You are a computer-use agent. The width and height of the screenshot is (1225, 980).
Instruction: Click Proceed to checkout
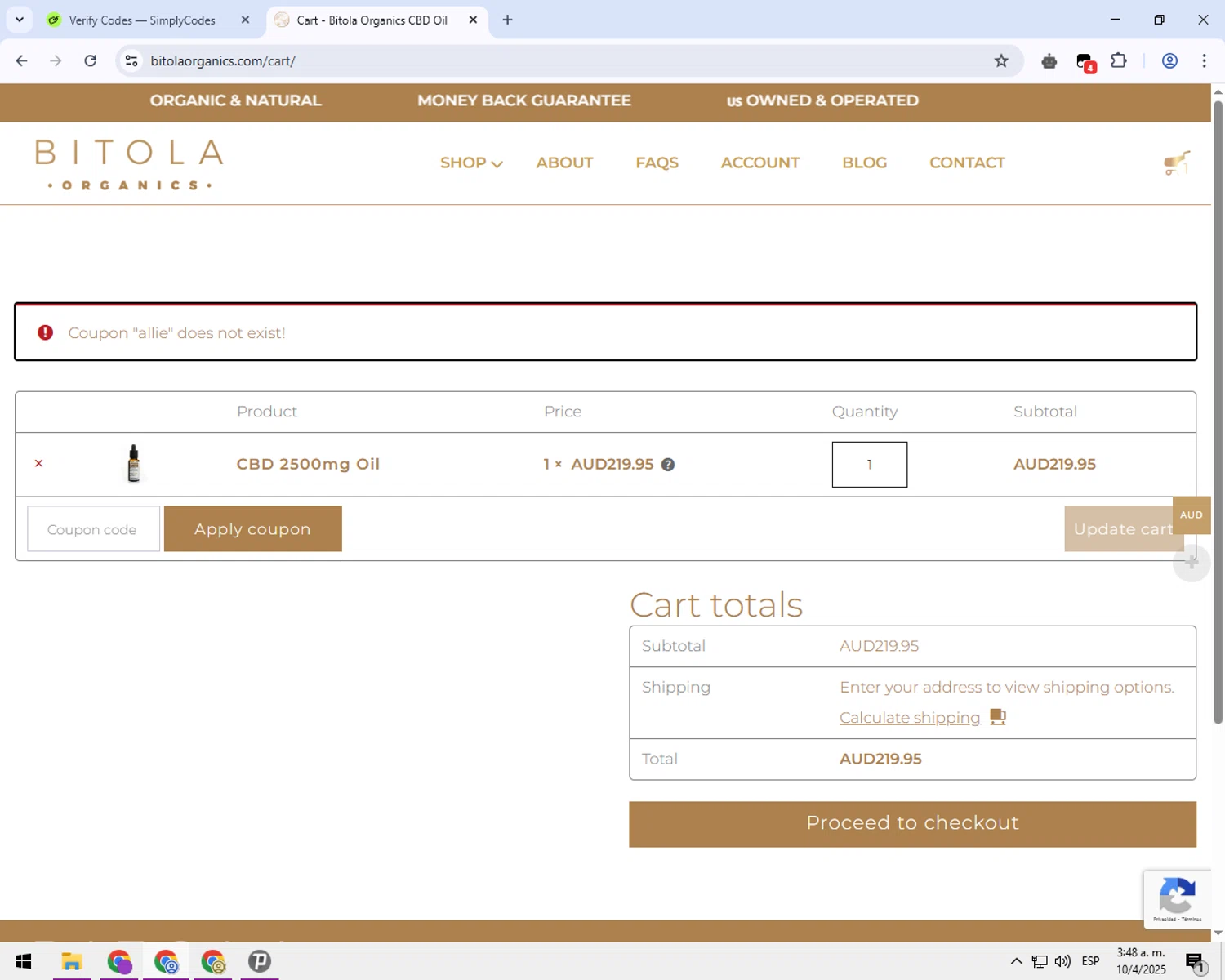pyautogui.click(x=912, y=824)
